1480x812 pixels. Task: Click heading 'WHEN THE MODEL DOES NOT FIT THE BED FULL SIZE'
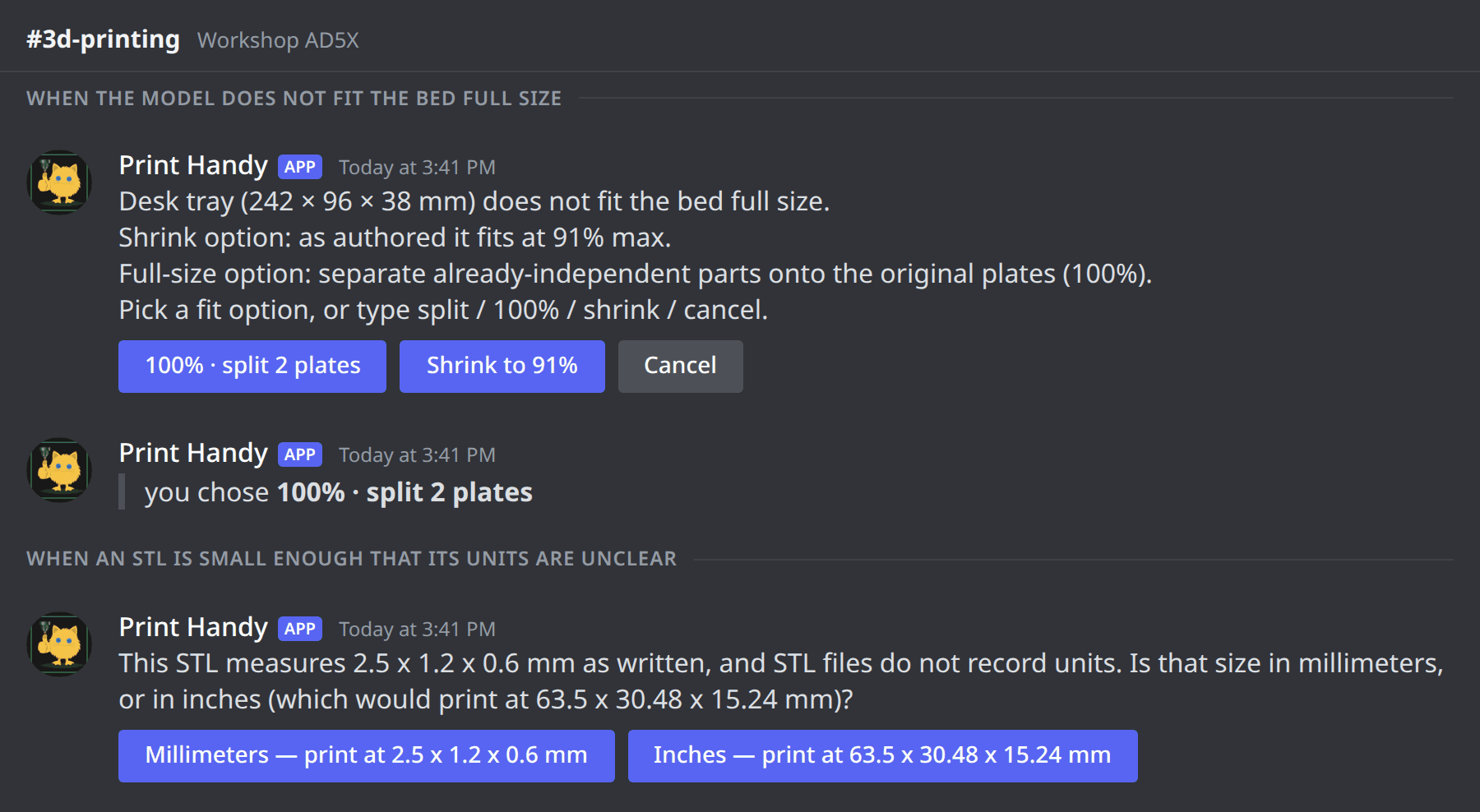294,99
